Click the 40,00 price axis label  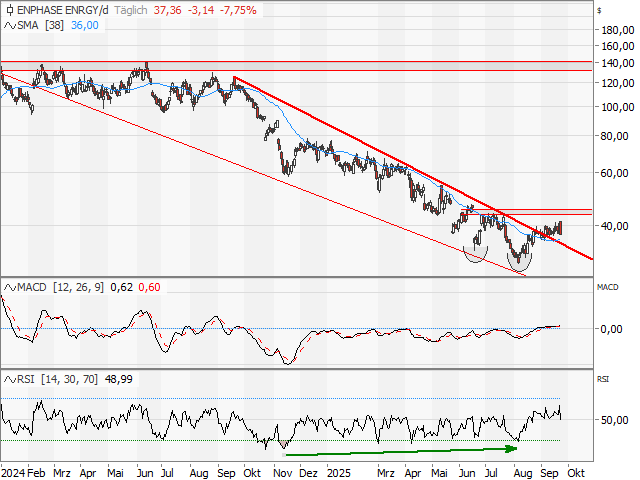pyautogui.click(x=614, y=226)
